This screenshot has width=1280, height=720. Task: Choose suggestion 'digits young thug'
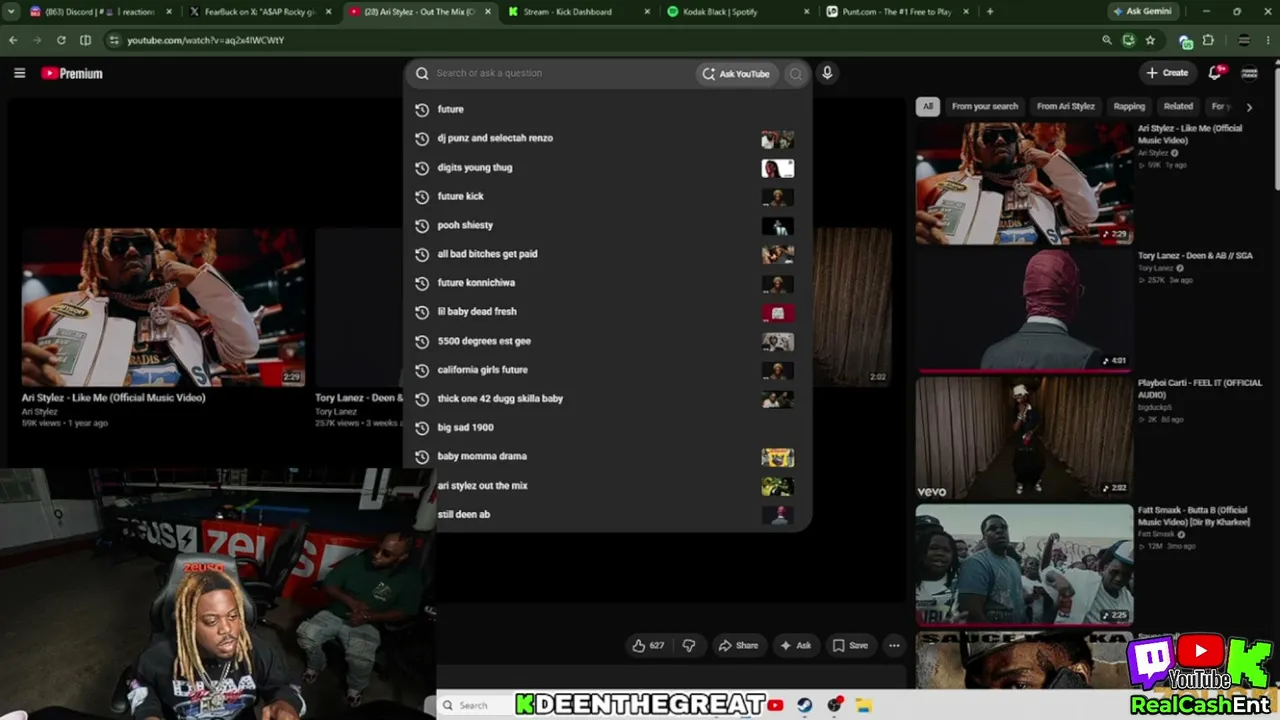point(607,167)
